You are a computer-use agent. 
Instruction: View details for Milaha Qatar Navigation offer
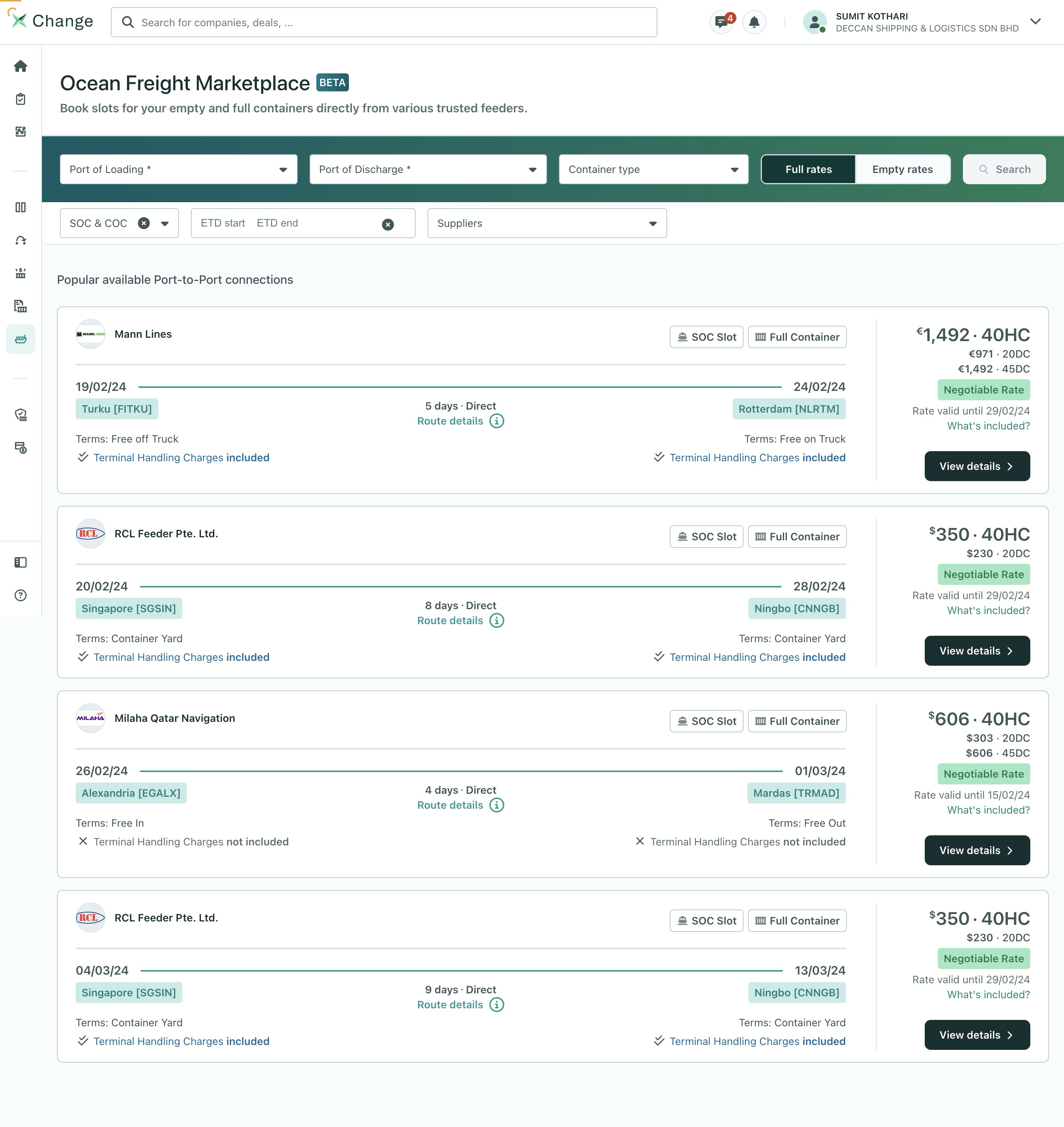click(977, 850)
